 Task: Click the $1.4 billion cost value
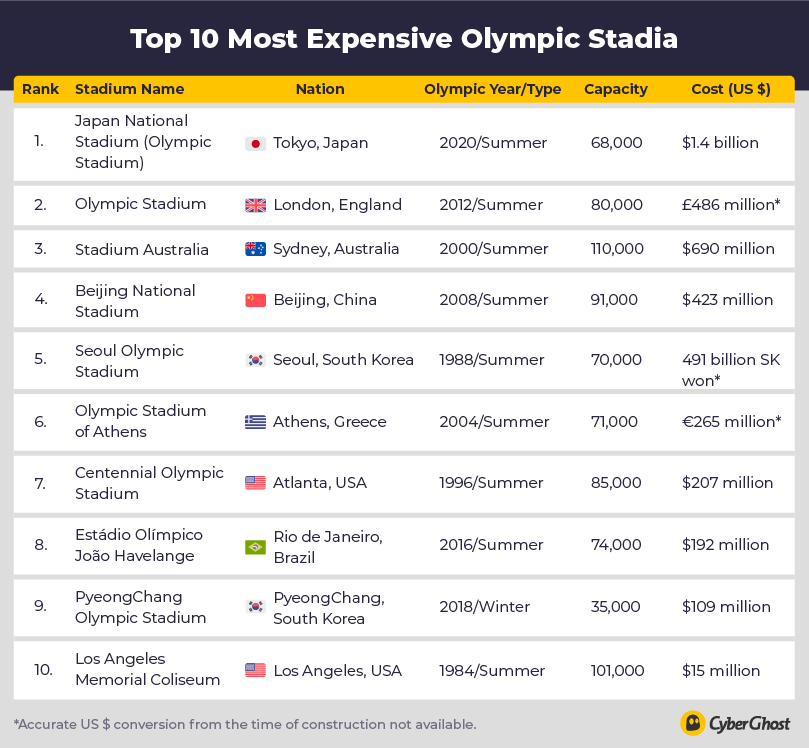720,143
